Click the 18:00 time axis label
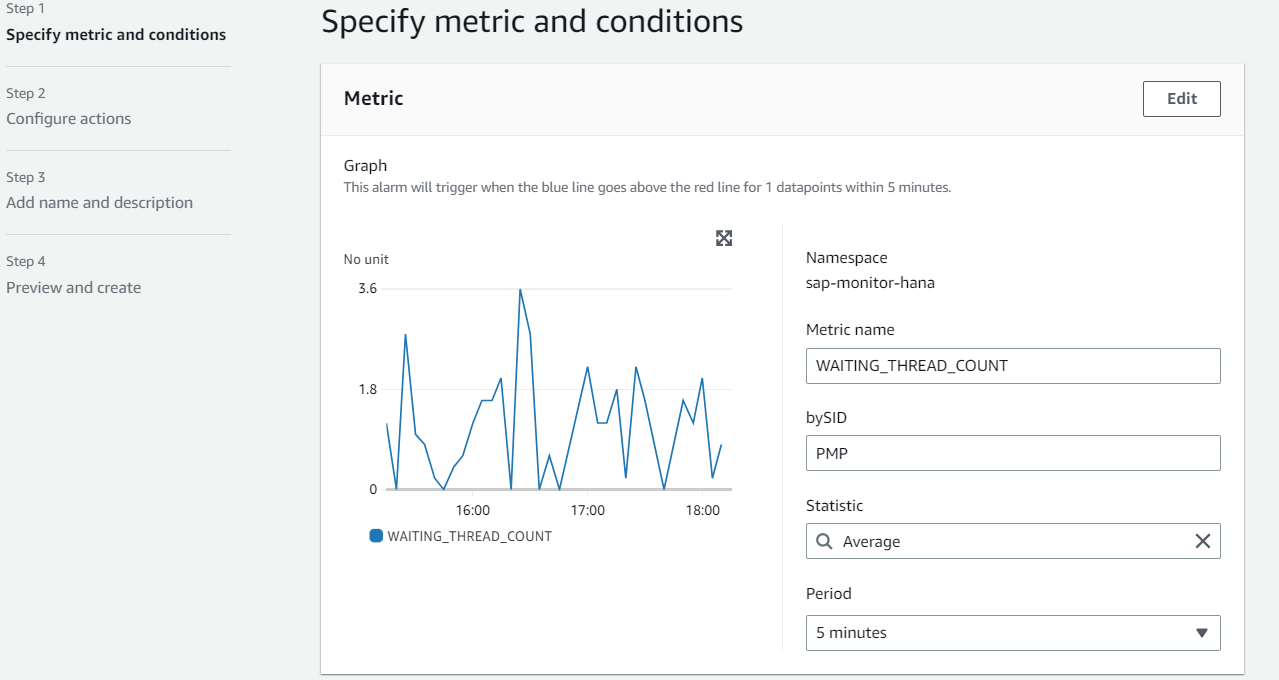 tap(703, 510)
